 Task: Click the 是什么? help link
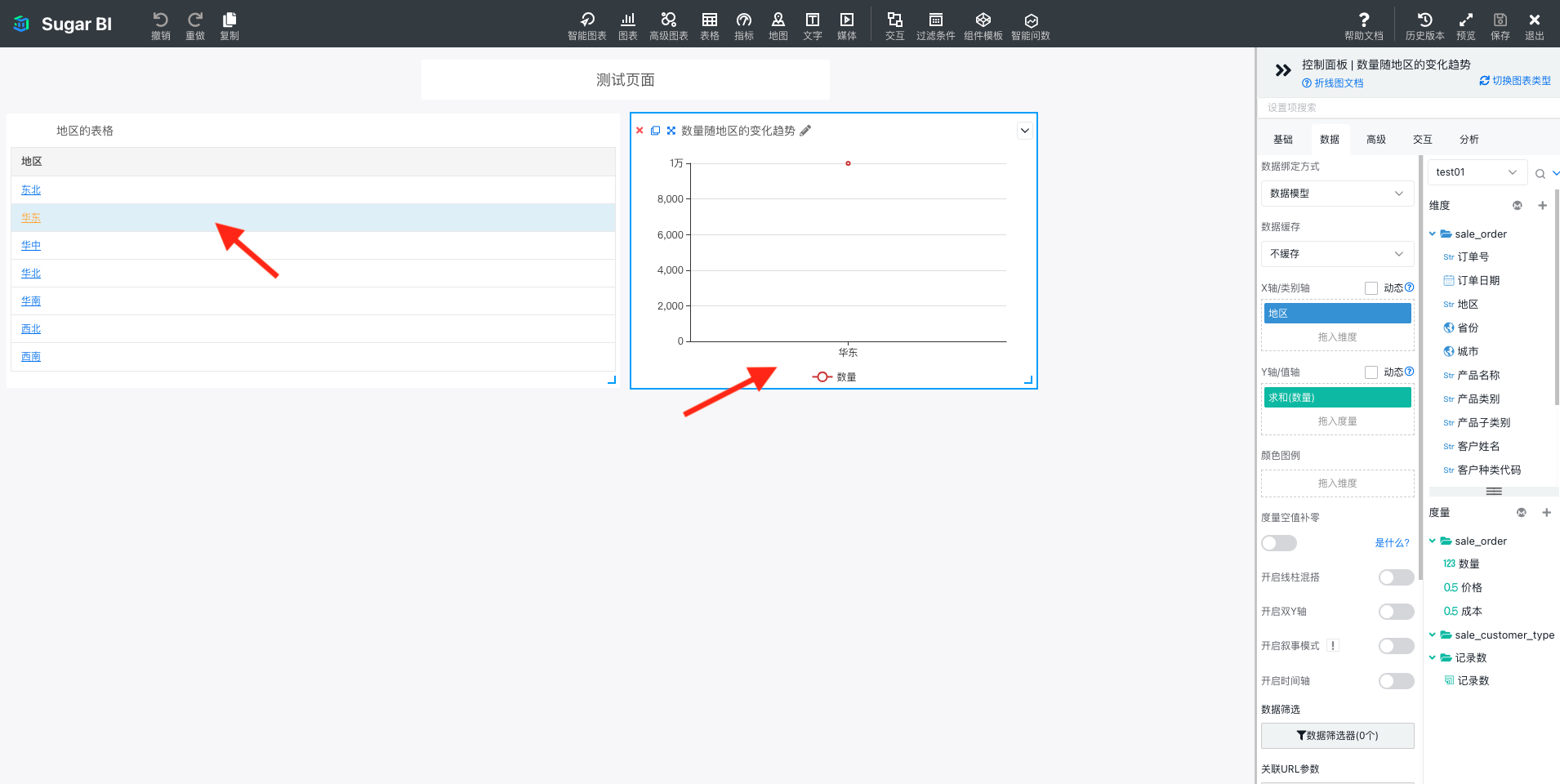coord(1392,543)
